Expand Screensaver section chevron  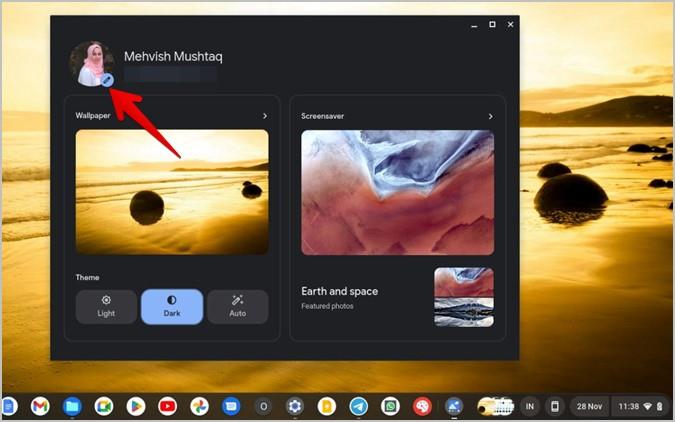tap(490, 116)
